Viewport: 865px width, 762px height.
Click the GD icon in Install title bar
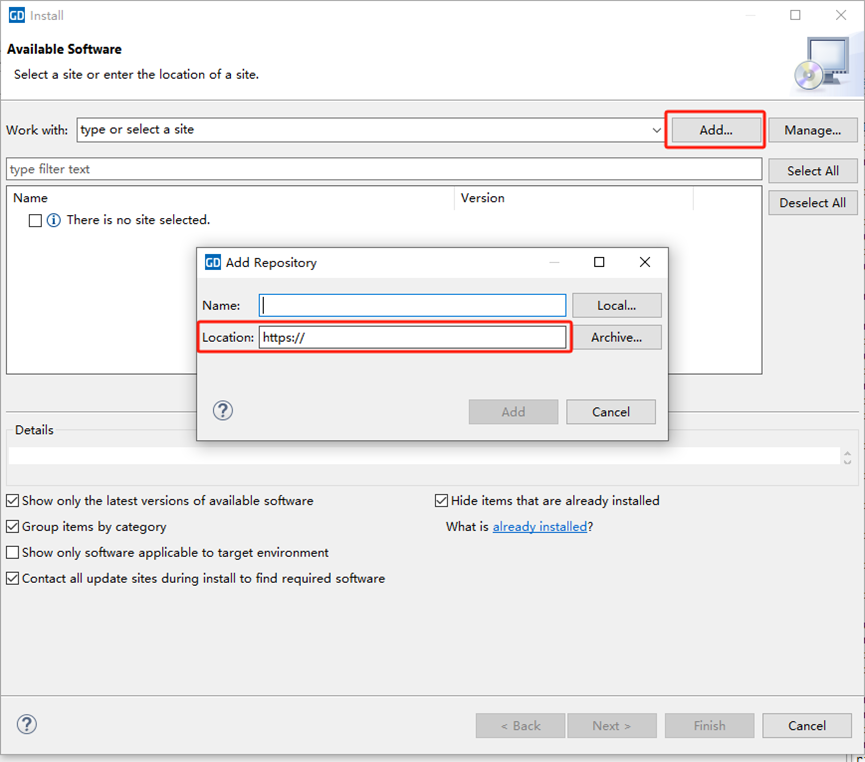[x=16, y=16]
